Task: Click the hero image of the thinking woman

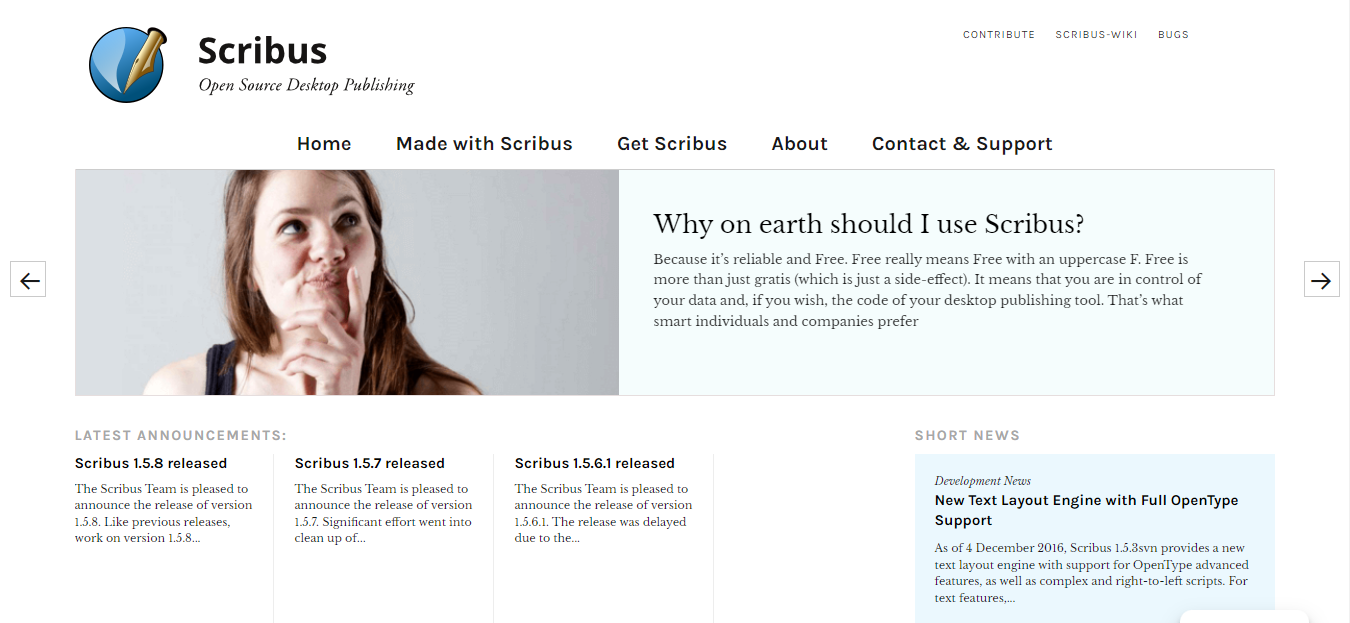Action: coord(347,281)
